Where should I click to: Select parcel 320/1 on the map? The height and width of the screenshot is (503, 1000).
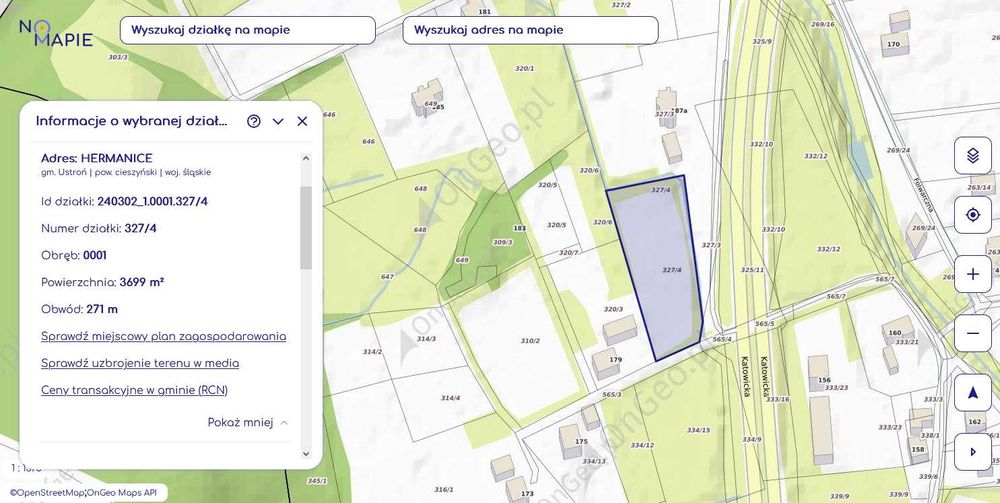pos(524,68)
